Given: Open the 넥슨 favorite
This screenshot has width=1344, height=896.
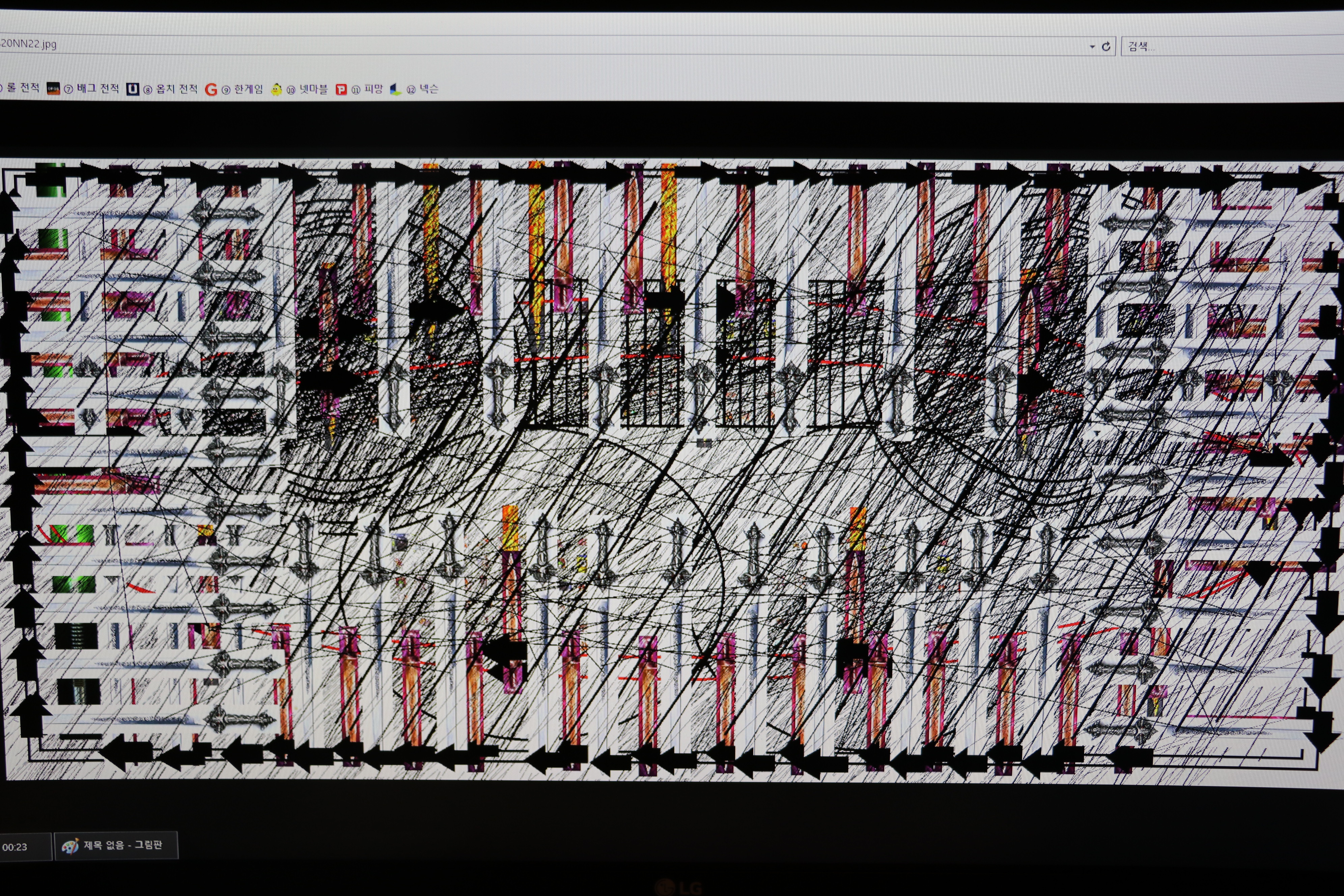Looking at the screenshot, I should click(414, 89).
